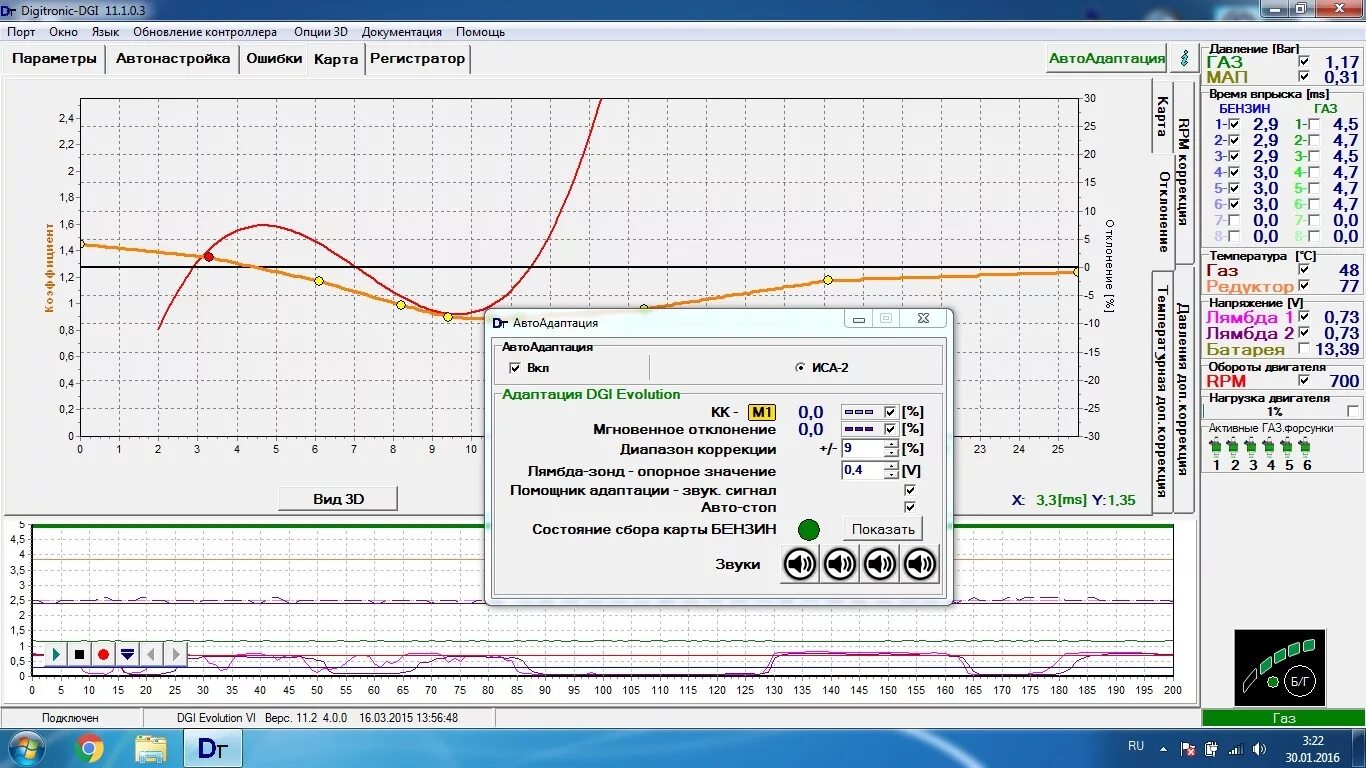This screenshot has width=1366, height=768.
Task: Open the Помощь menu
Action: click(480, 32)
